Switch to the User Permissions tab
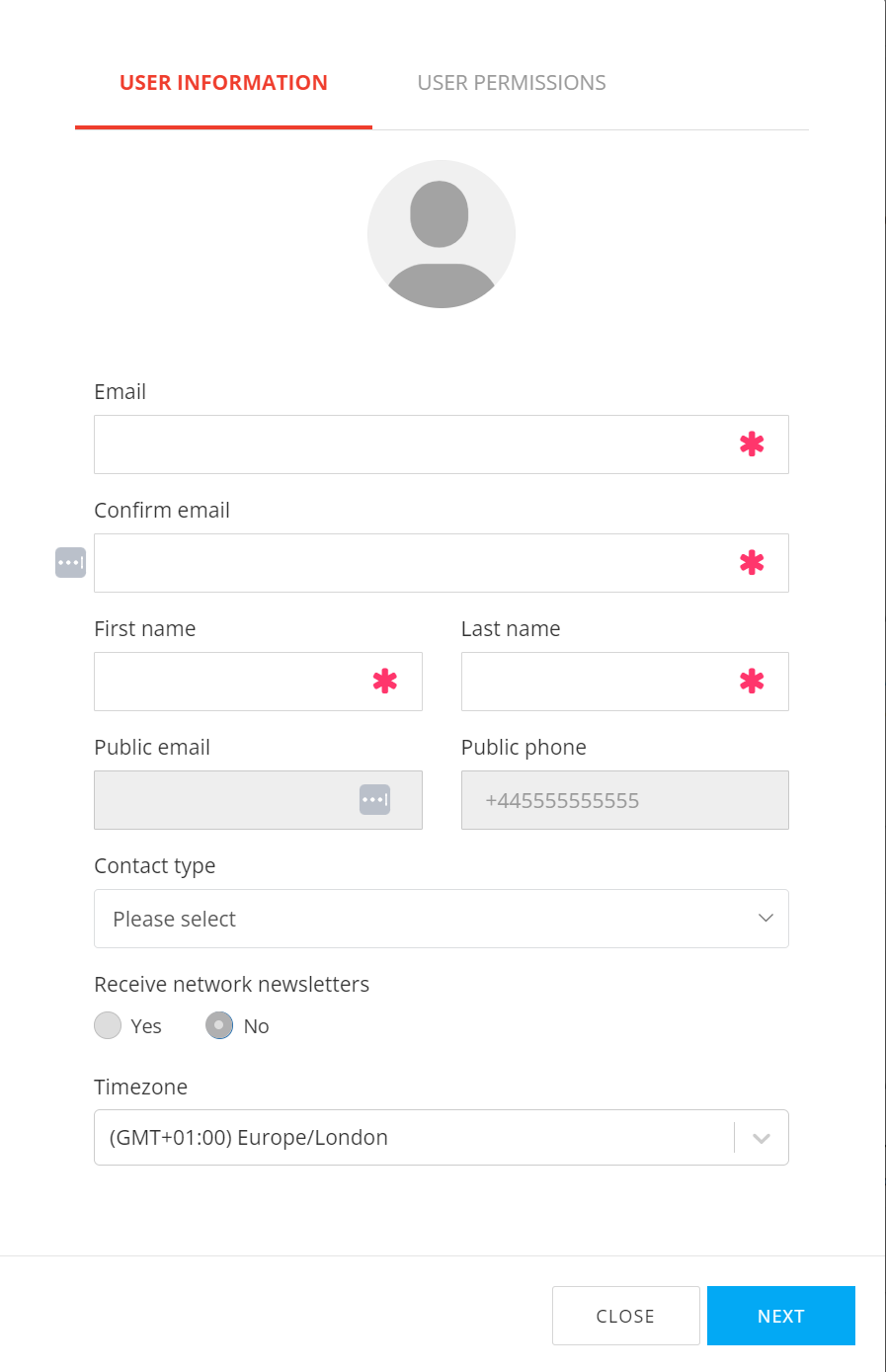886x1372 pixels. 512,83
